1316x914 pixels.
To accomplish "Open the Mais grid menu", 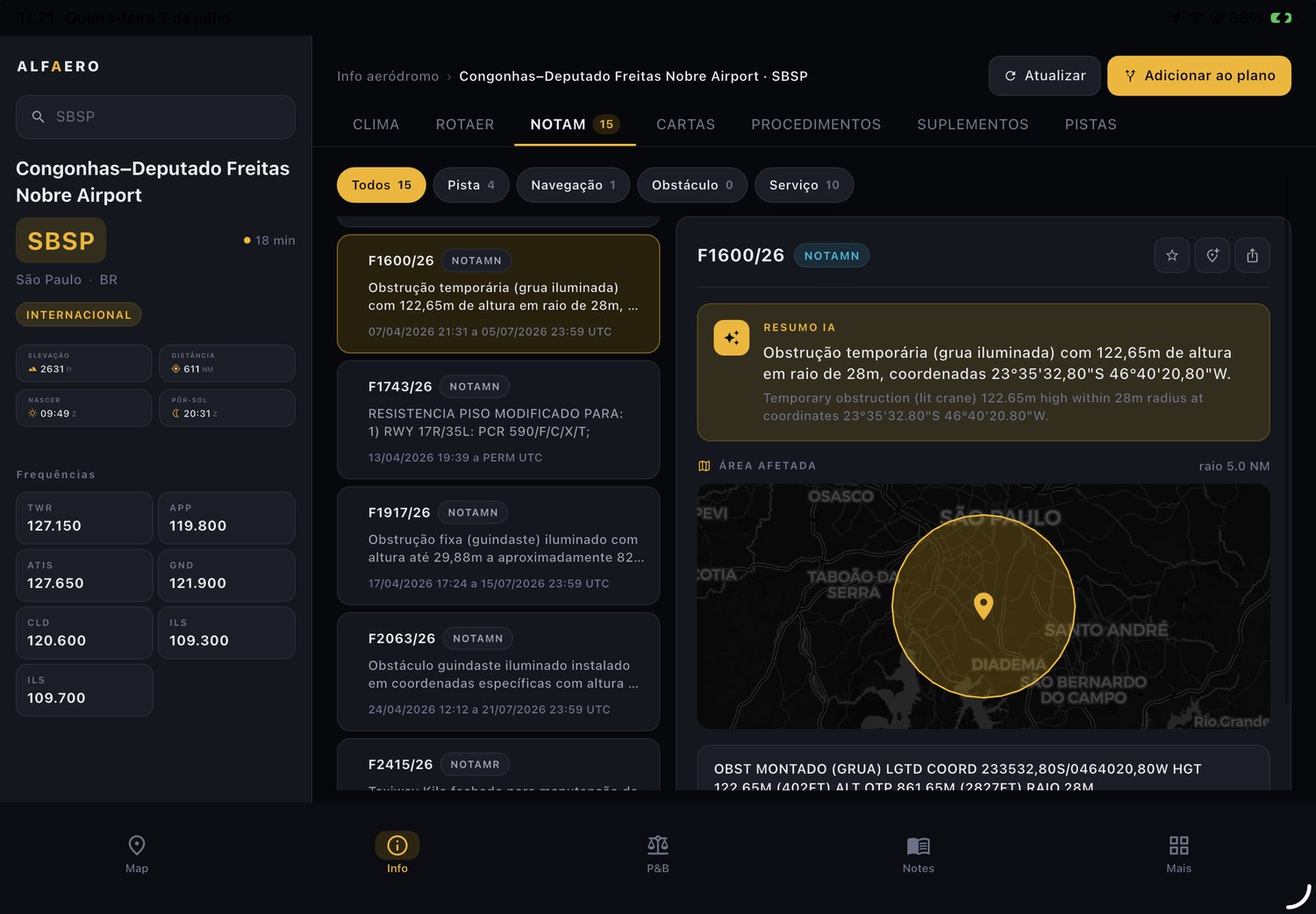I will (x=1179, y=854).
